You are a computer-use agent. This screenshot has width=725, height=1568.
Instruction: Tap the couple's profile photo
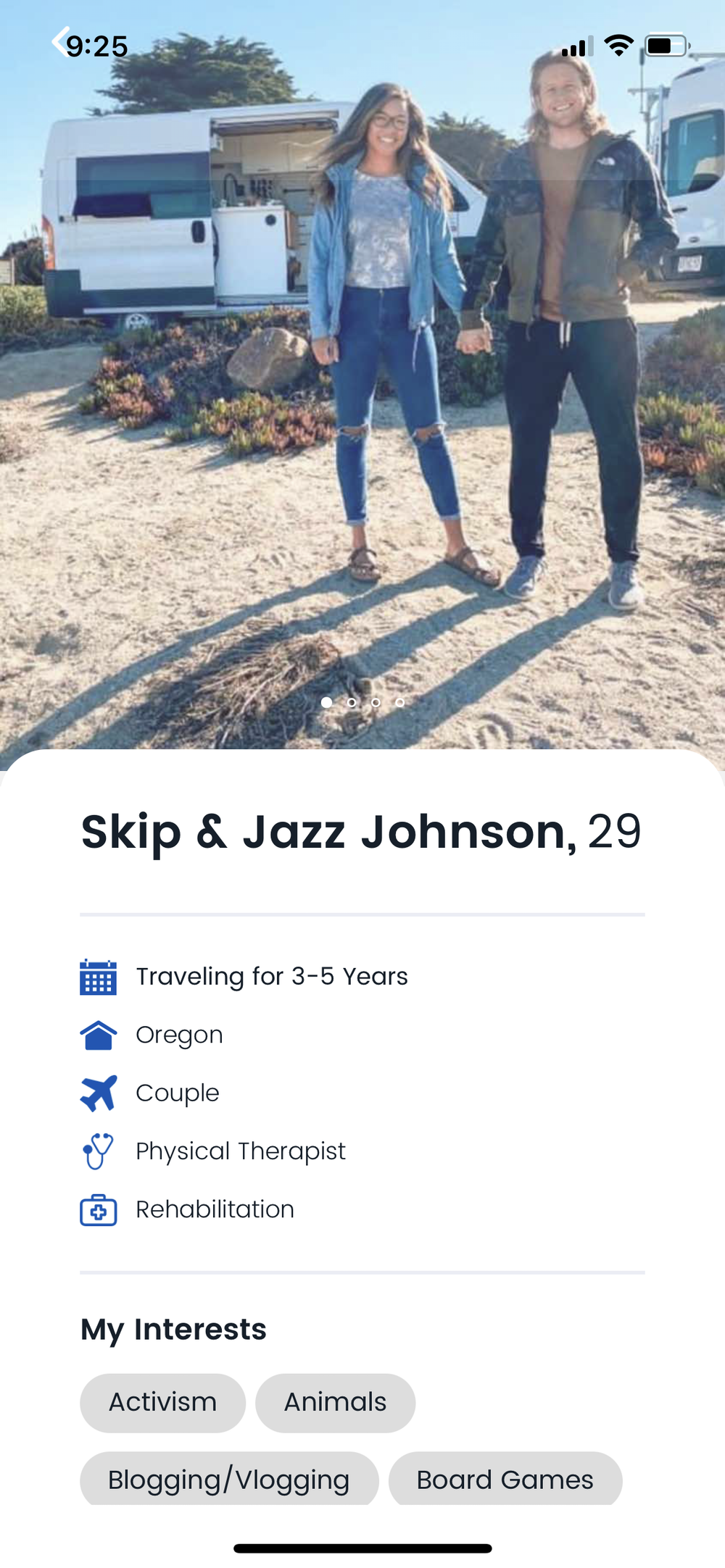[362, 377]
